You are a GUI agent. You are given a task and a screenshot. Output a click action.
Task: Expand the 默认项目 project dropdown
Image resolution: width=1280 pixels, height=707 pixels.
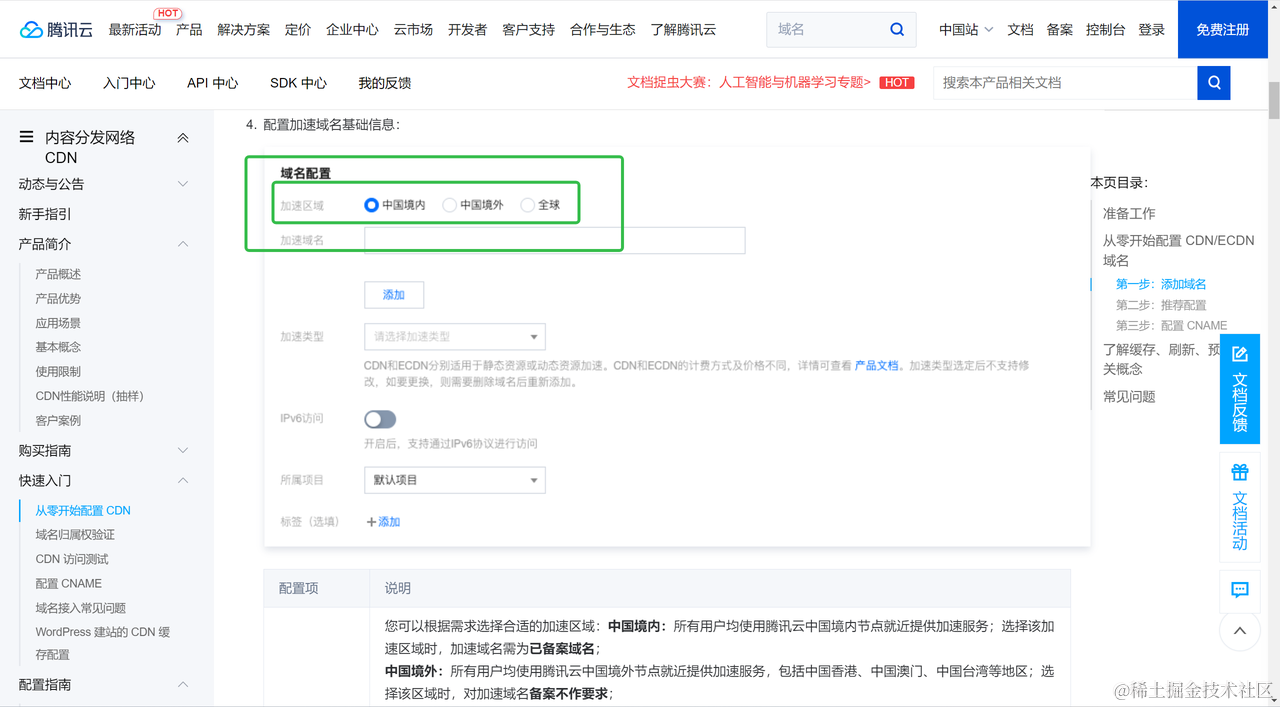click(455, 480)
